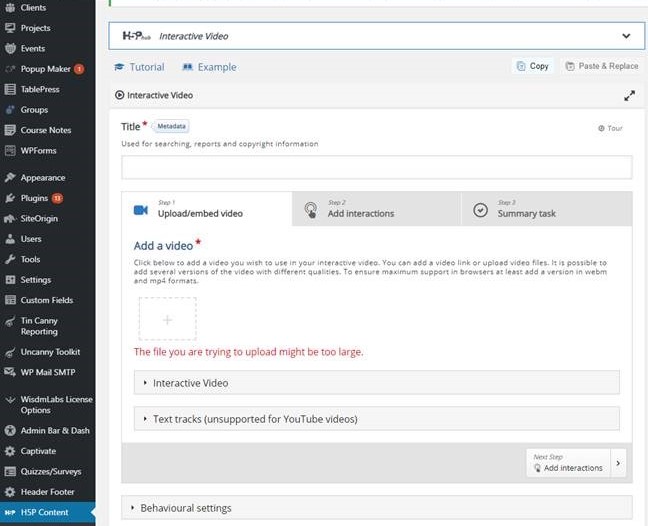Start the Tour guide
Viewport: 648px width, 526px height.
click(610, 129)
